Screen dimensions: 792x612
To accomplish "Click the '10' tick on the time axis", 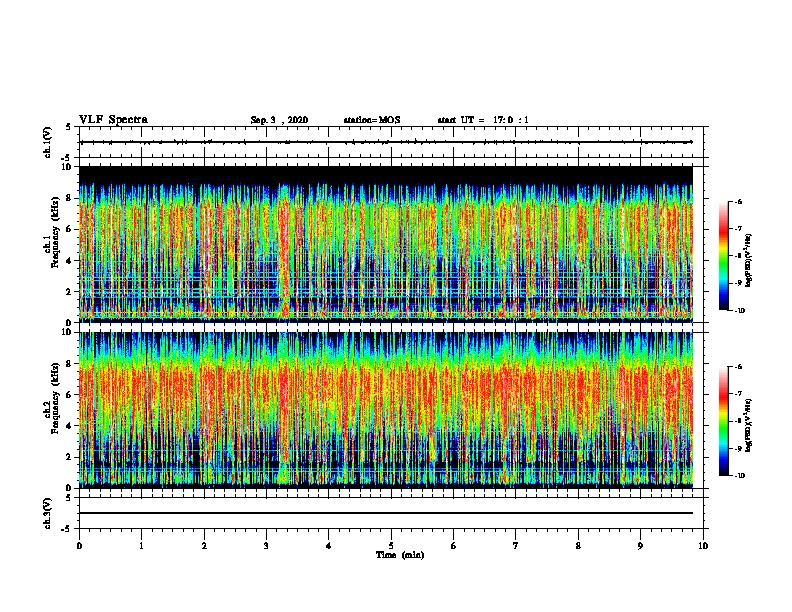I will pos(703,546).
